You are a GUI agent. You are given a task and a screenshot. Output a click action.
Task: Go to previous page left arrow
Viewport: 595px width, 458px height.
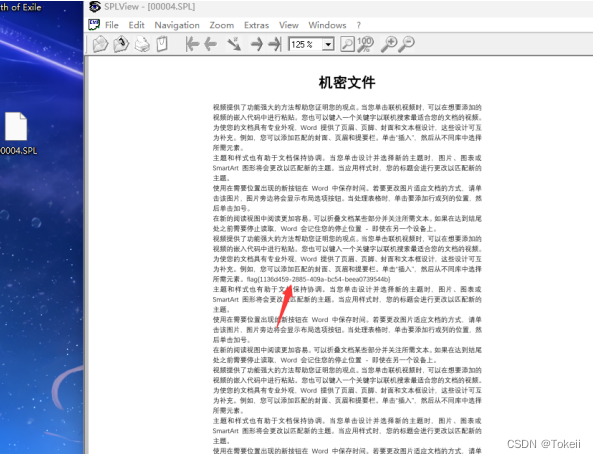(x=211, y=44)
